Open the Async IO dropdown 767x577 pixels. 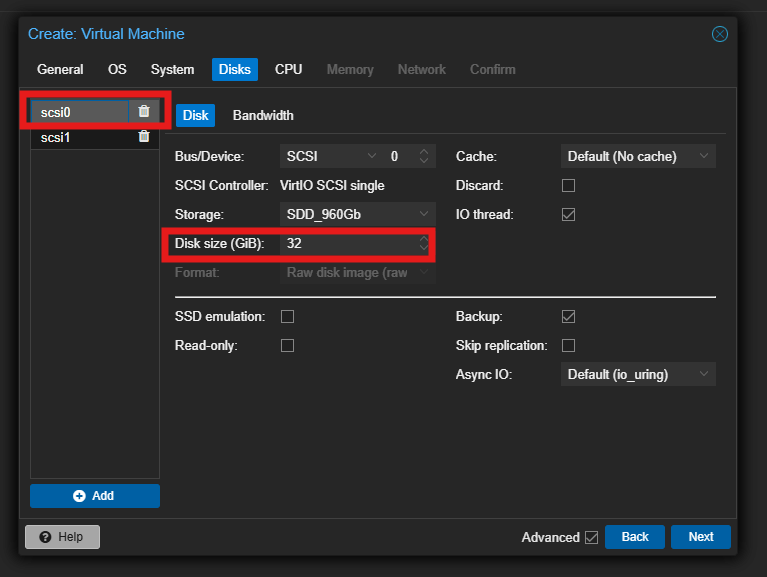704,374
